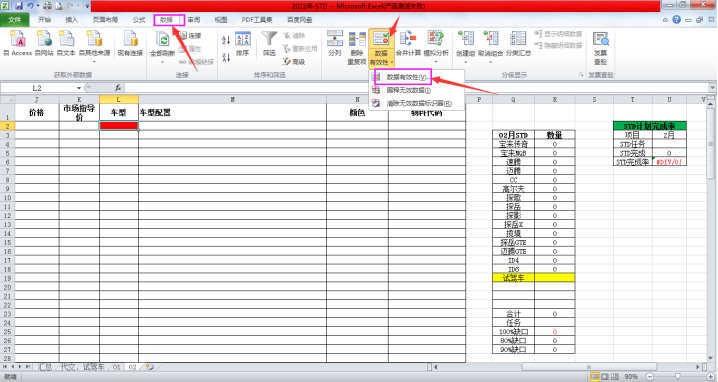718x382 pixels.
Task: Open the PDF工具集 tab
Action: 257,20
